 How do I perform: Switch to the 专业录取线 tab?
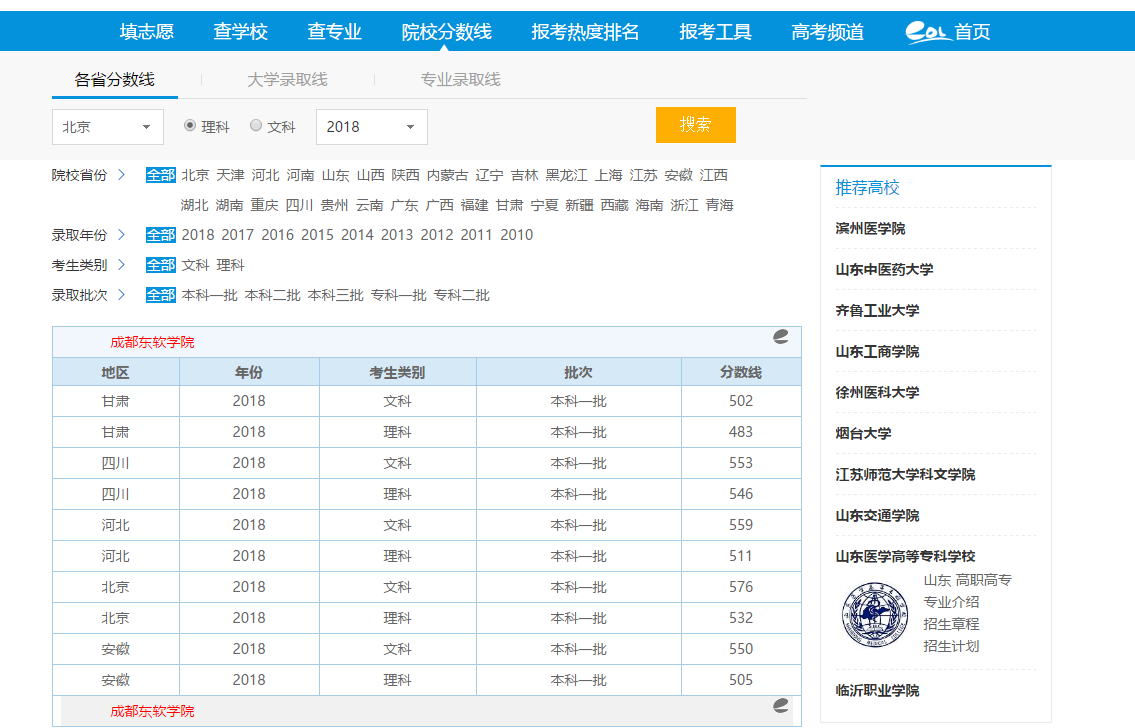(460, 80)
